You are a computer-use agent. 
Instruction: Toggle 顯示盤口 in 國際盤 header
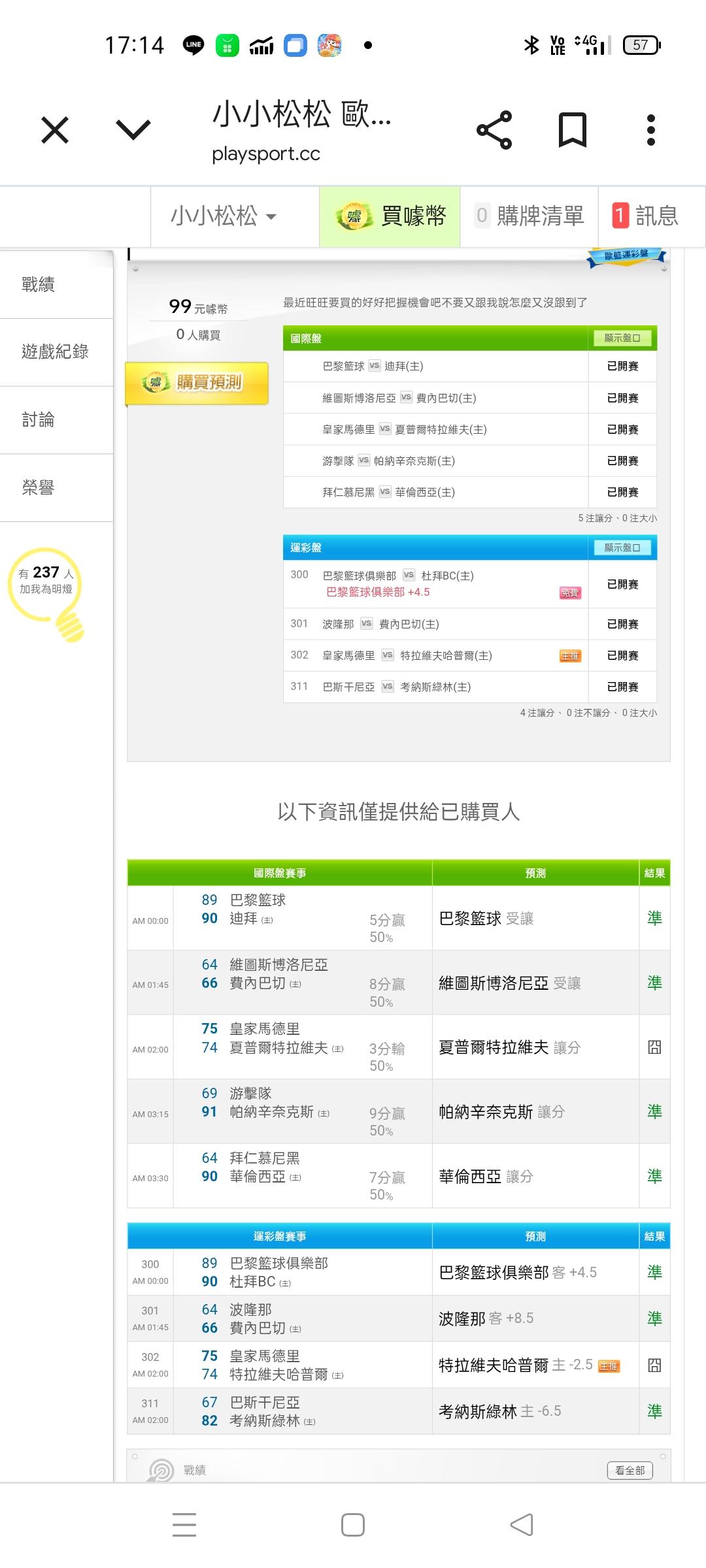pyautogui.click(x=622, y=338)
